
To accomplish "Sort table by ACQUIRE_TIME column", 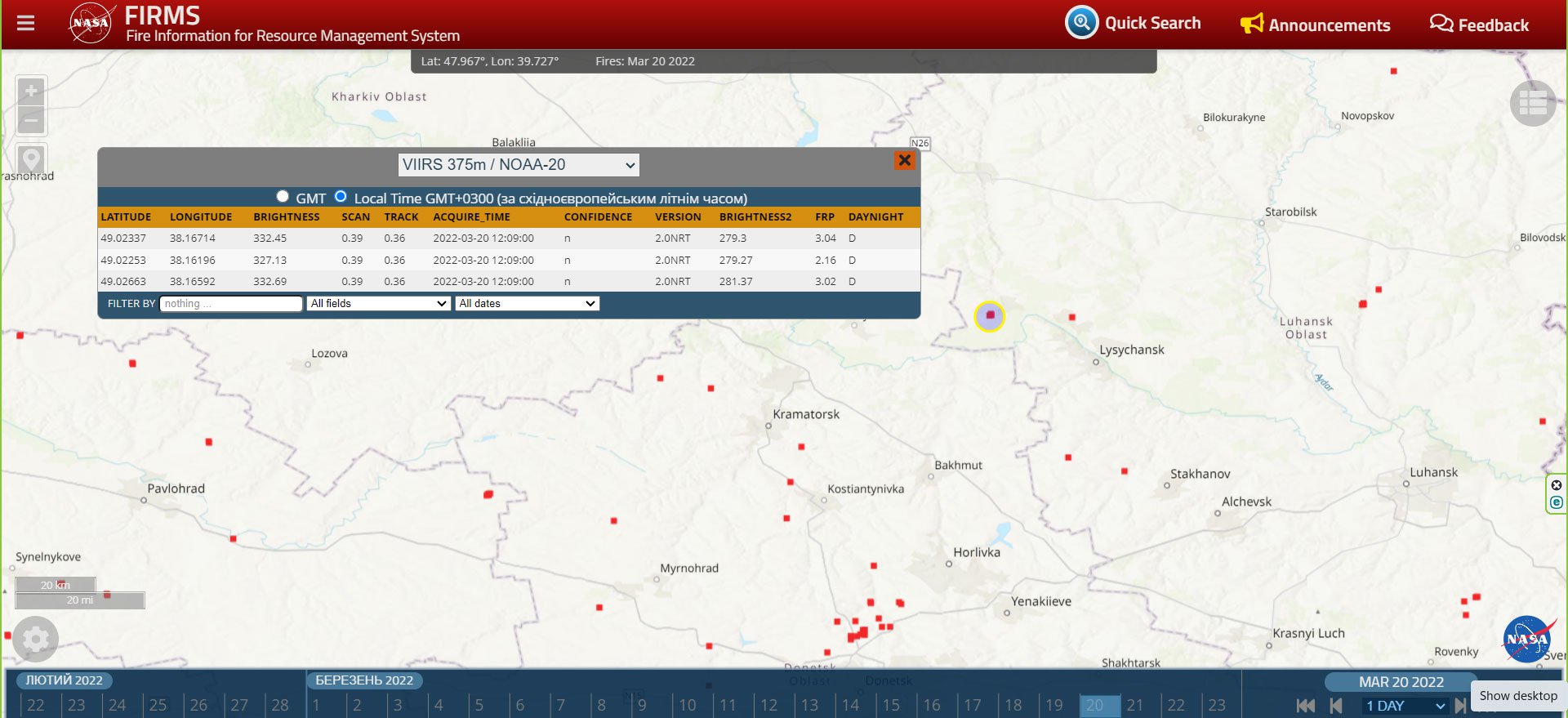I will click(x=471, y=217).
